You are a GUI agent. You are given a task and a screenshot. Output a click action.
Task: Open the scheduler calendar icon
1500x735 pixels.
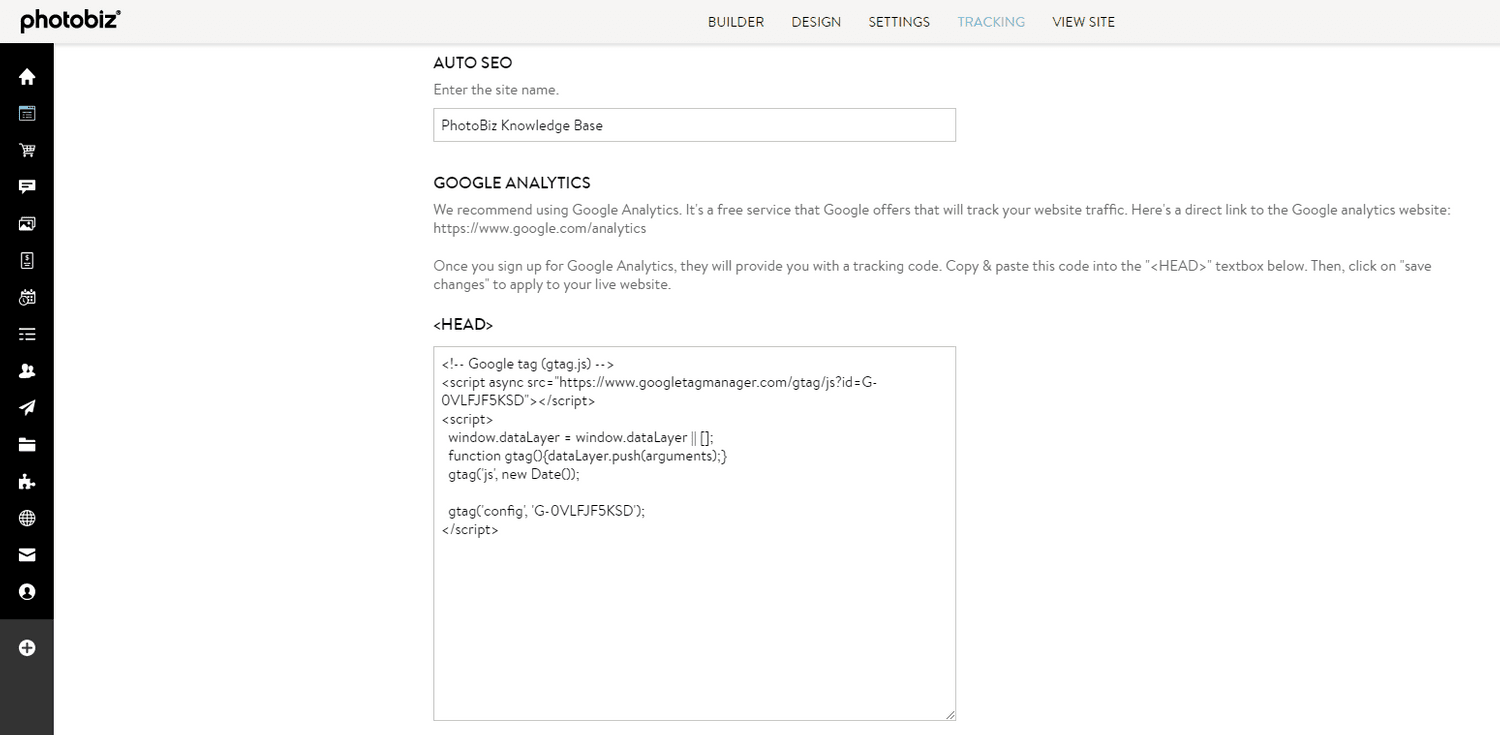pos(26,297)
